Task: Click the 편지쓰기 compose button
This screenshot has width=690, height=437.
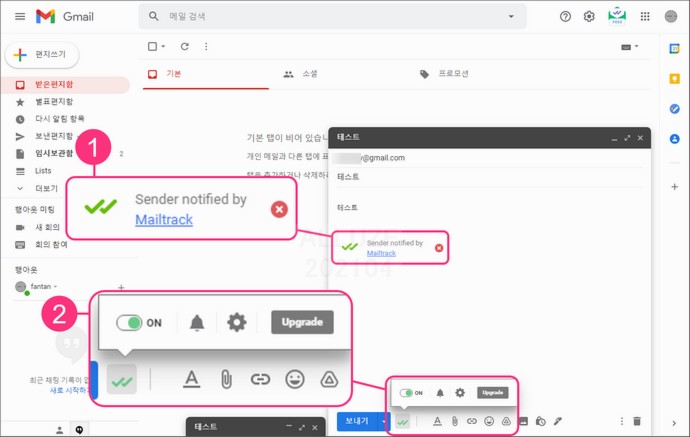Action: pos(42,55)
